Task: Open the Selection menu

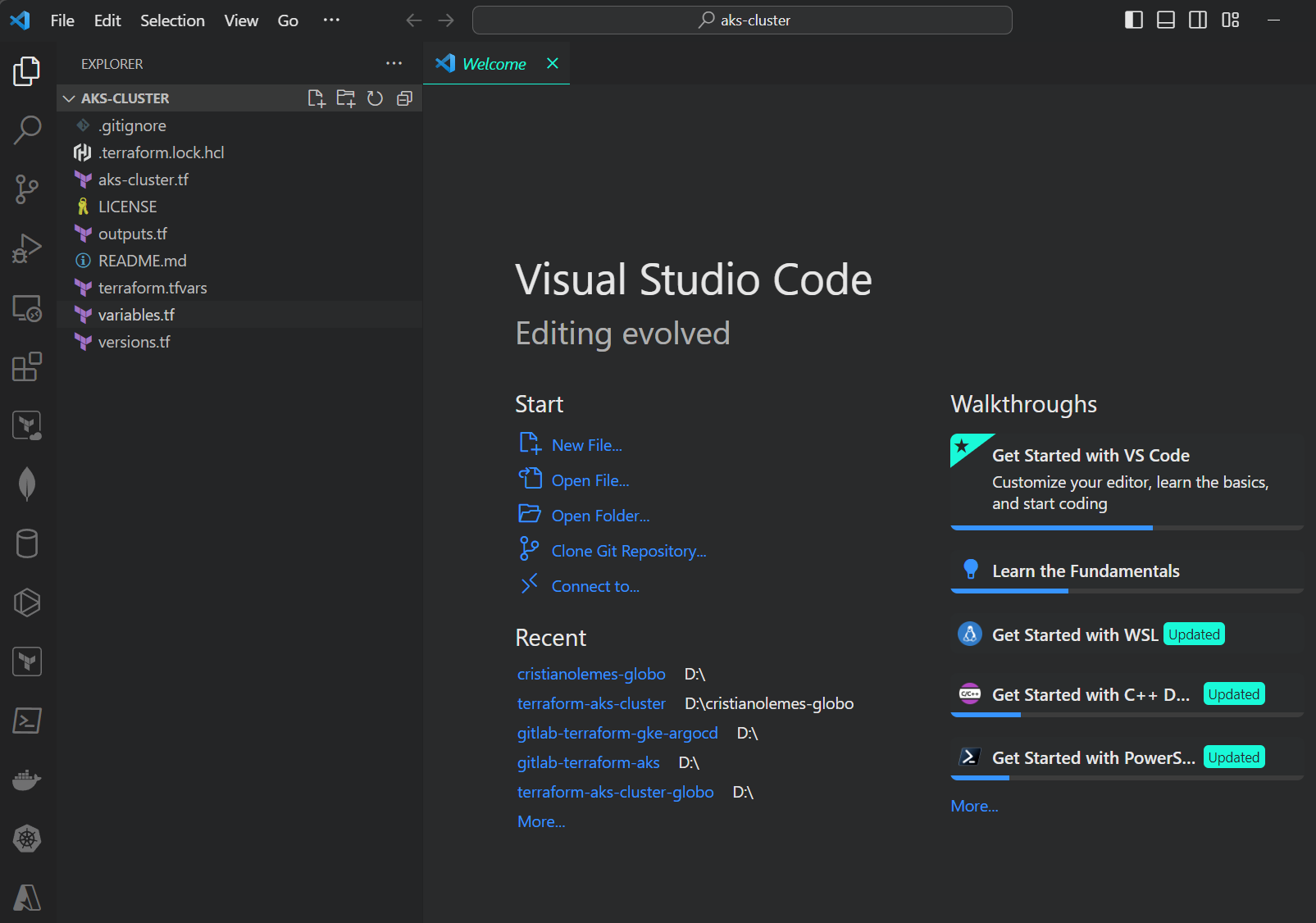Action: [x=172, y=20]
